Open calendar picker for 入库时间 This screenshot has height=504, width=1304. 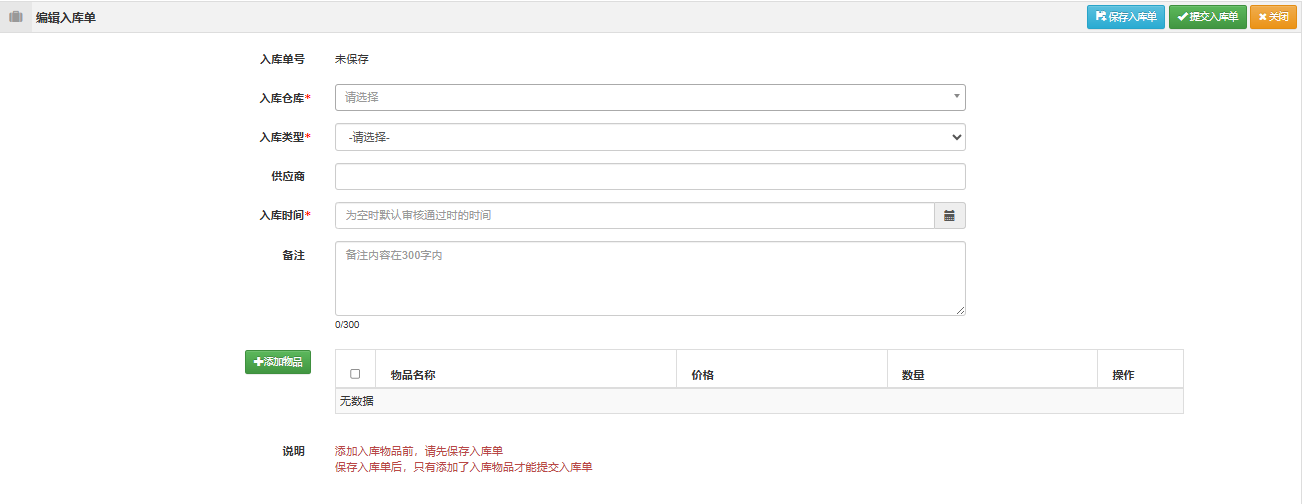[x=949, y=216]
